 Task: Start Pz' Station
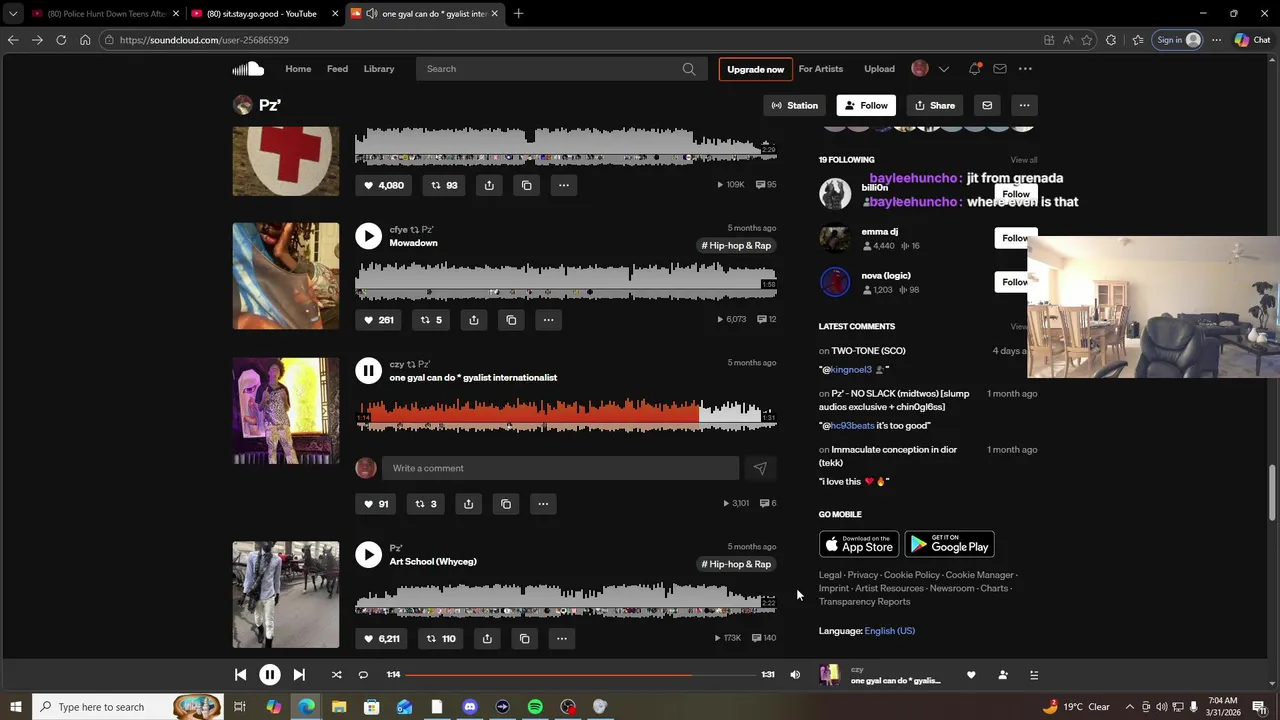click(x=795, y=105)
